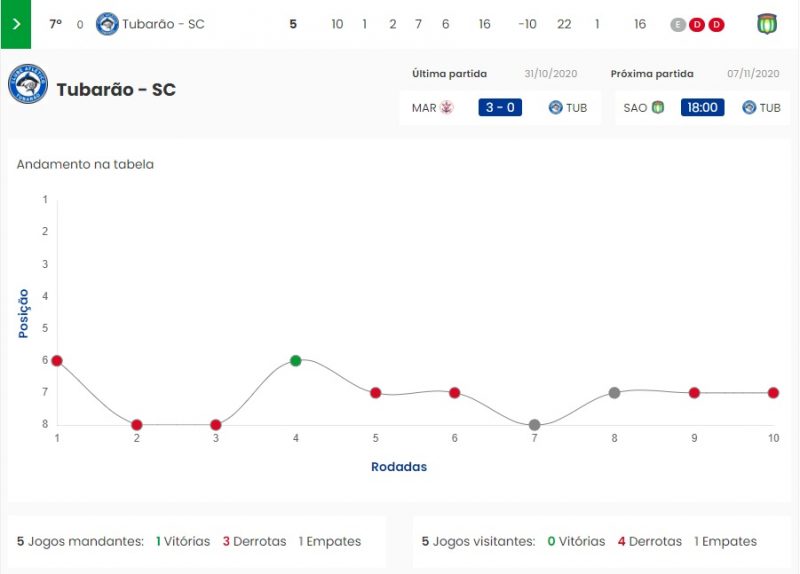800x574 pixels.
Task: Select the red point at round 2
Action: click(137, 425)
